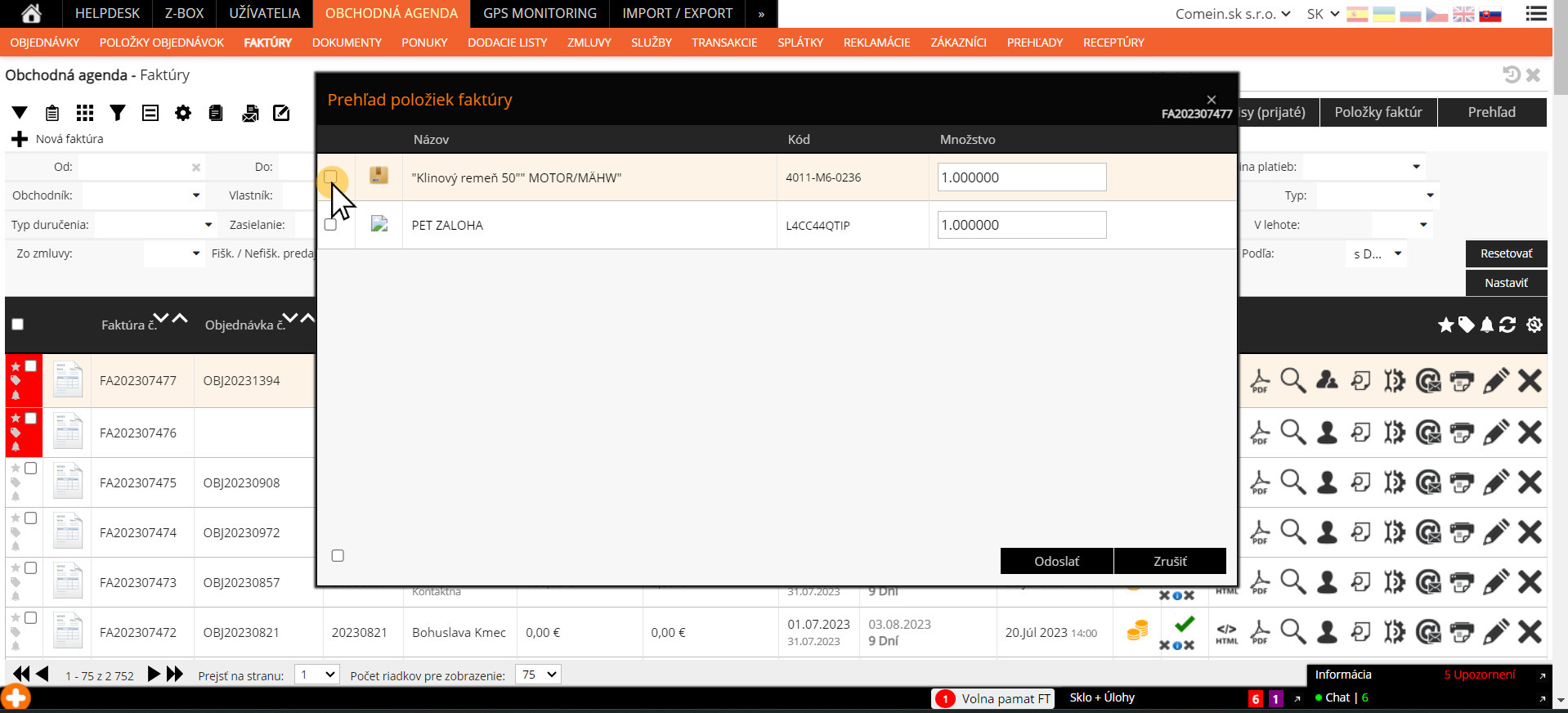Click quantity field for PET ZALOHA
This screenshot has height=713, width=1568.
tap(1022, 225)
